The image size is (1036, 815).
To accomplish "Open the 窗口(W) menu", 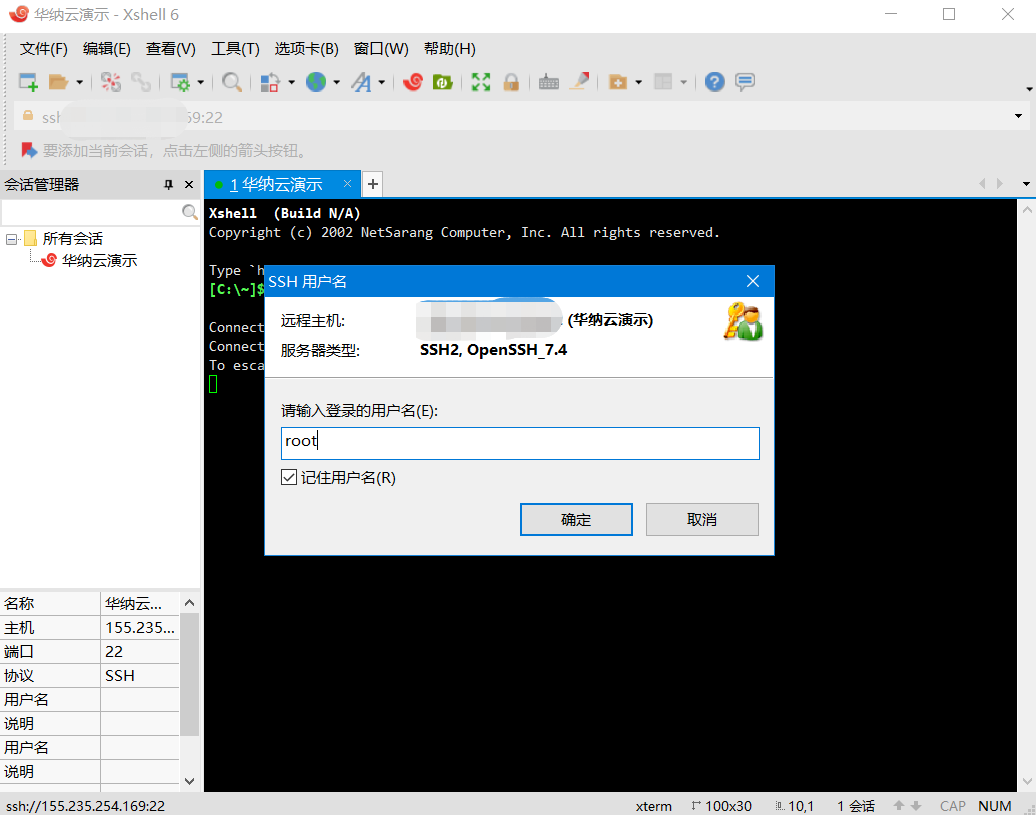I will pos(381,49).
